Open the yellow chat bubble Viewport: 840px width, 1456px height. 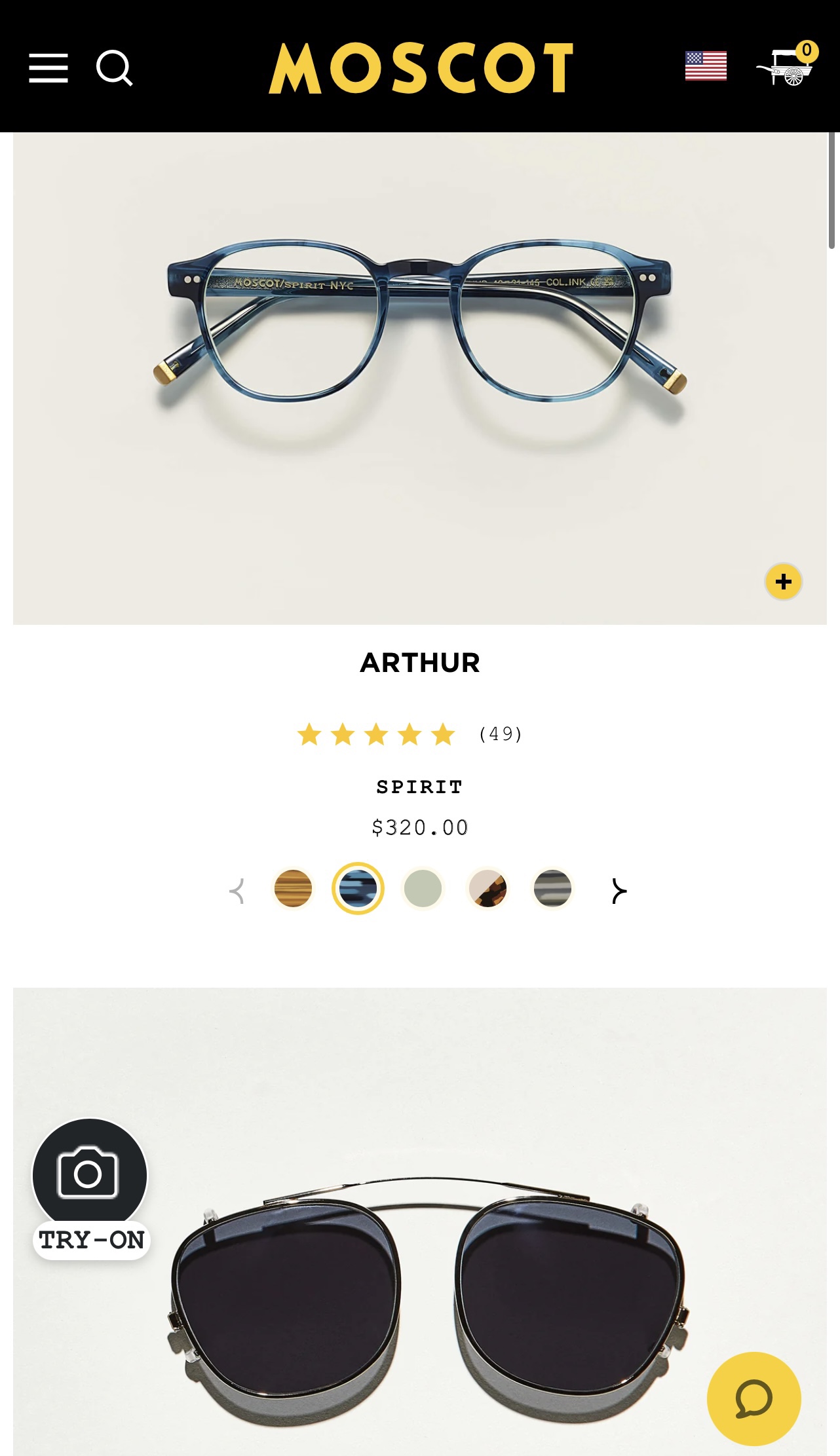point(754,1398)
